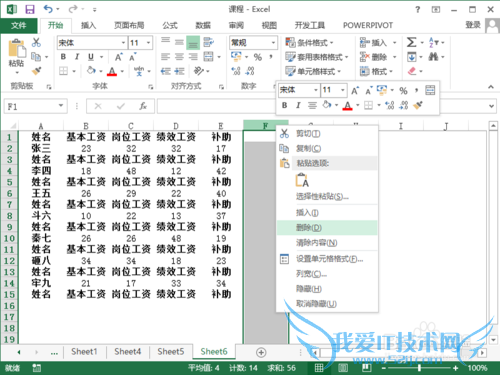Viewport: 500px width, 375px height.
Task: Switch to the Sheet5 tab
Action: click(x=171, y=352)
